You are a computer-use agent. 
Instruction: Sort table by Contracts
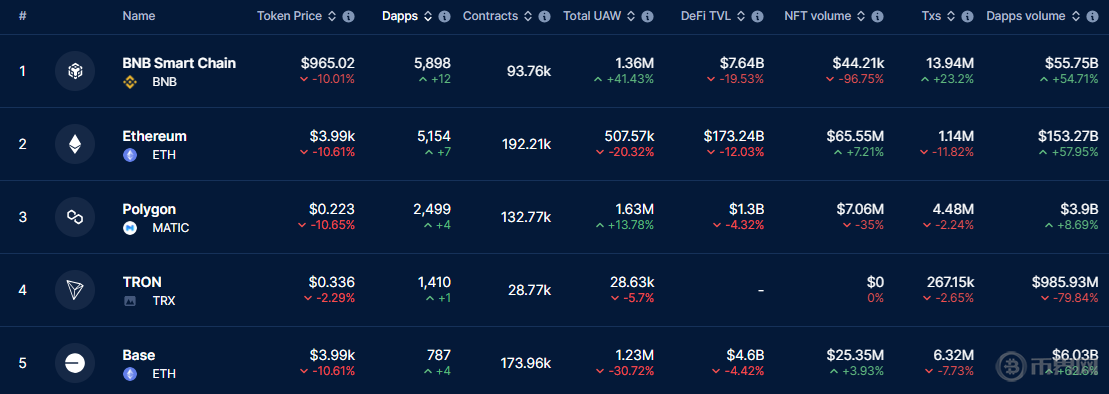(528, 16)
